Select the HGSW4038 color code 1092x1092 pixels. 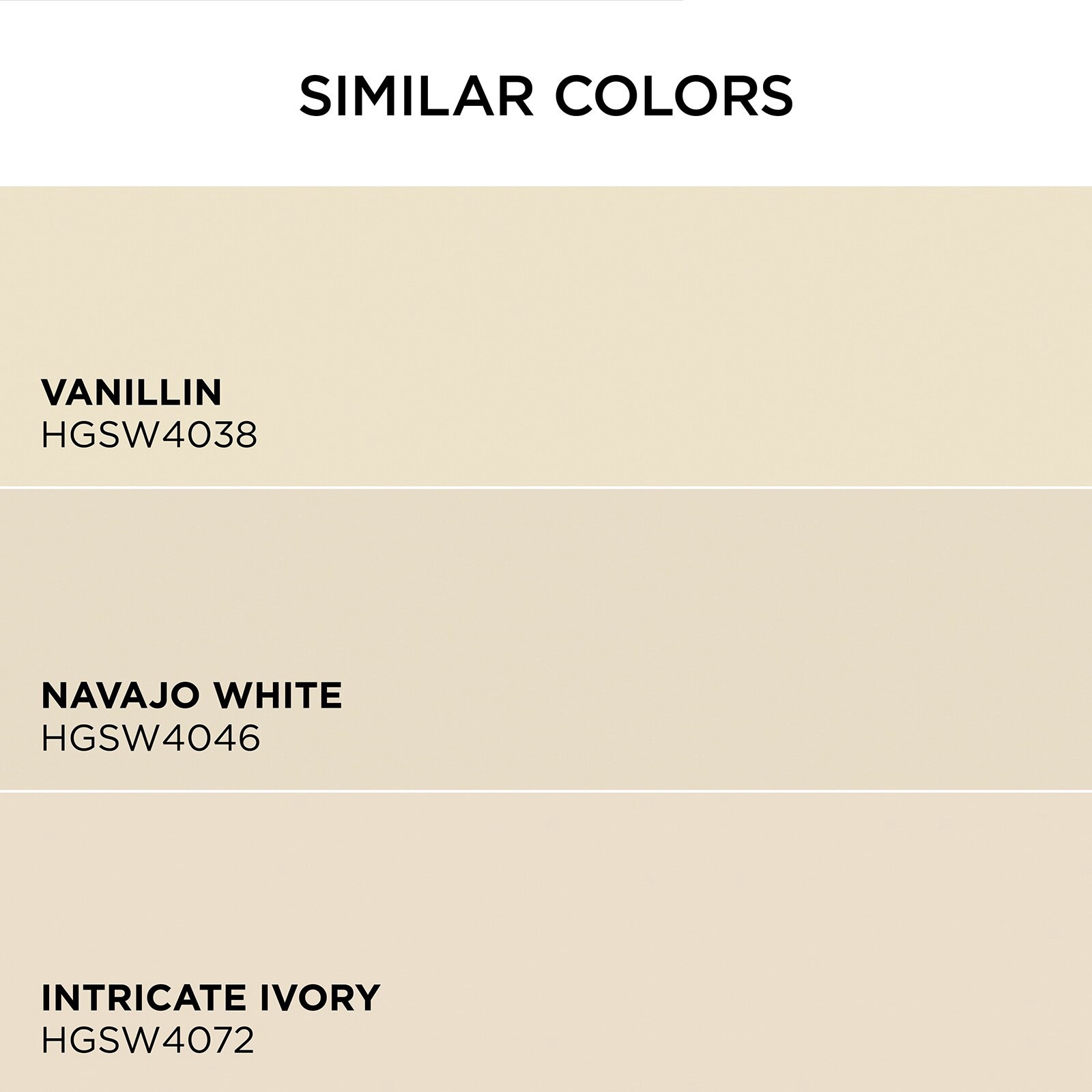click(149, 434)
